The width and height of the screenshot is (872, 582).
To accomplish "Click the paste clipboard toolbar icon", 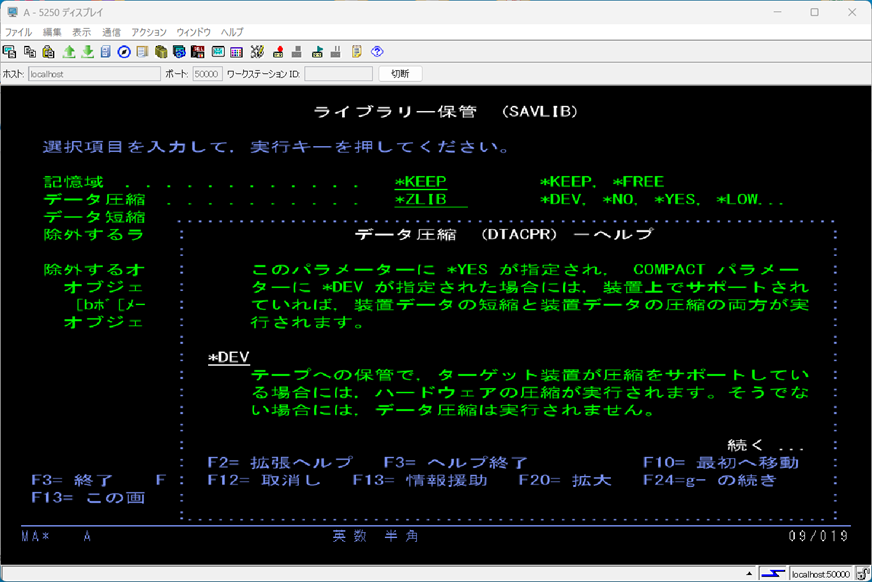I will coord(48,52).
